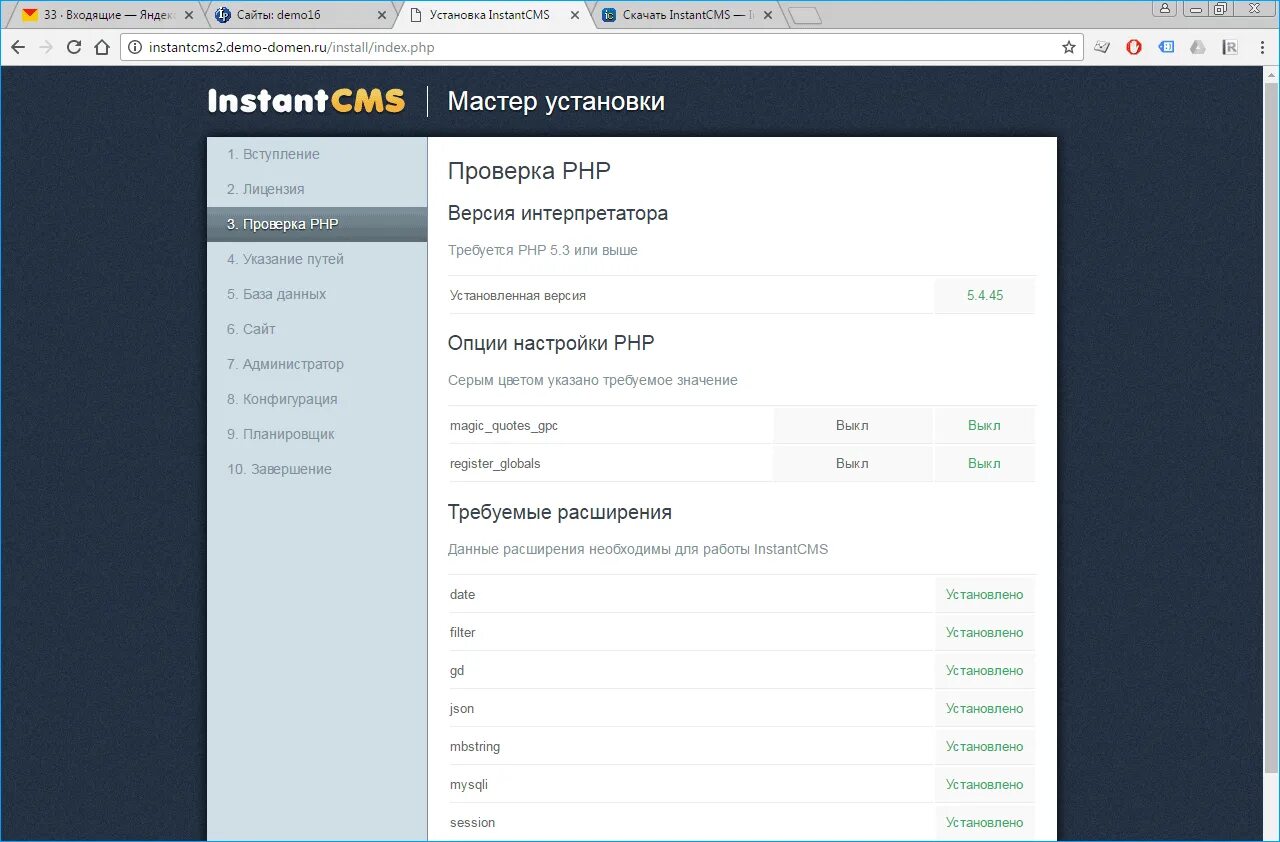Screen dimensions: 1280x842
Task: Click the scrollbar up arrow
Action: point(1271,75)
